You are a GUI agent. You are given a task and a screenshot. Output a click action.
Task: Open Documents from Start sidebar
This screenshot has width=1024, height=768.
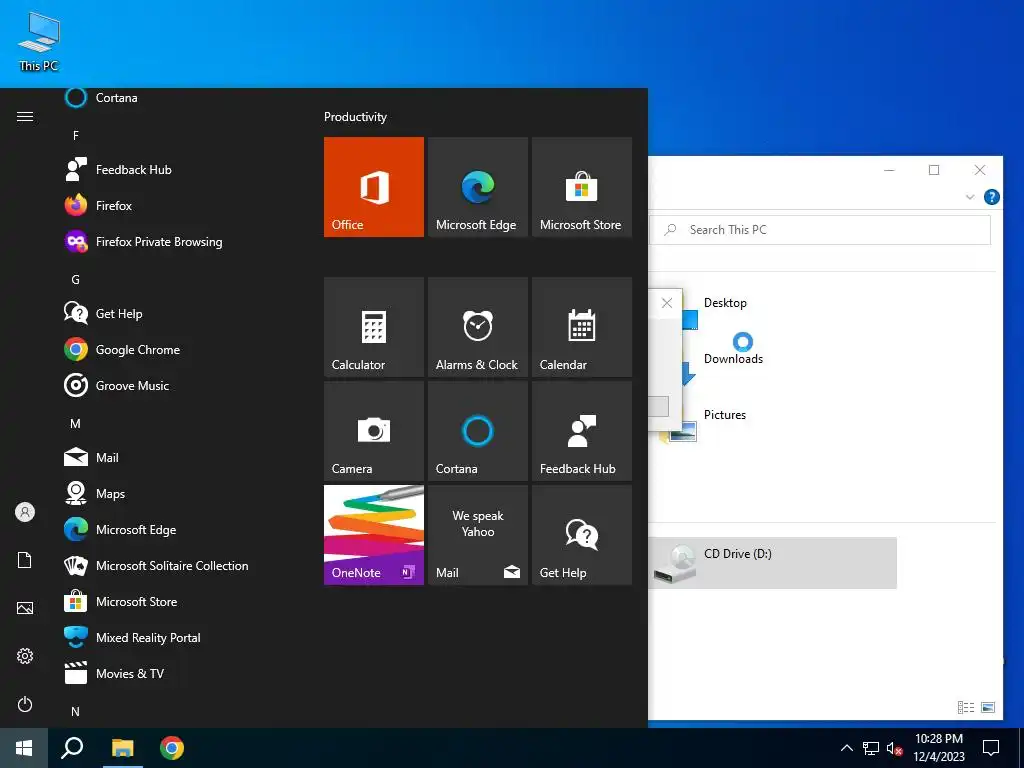25,560
